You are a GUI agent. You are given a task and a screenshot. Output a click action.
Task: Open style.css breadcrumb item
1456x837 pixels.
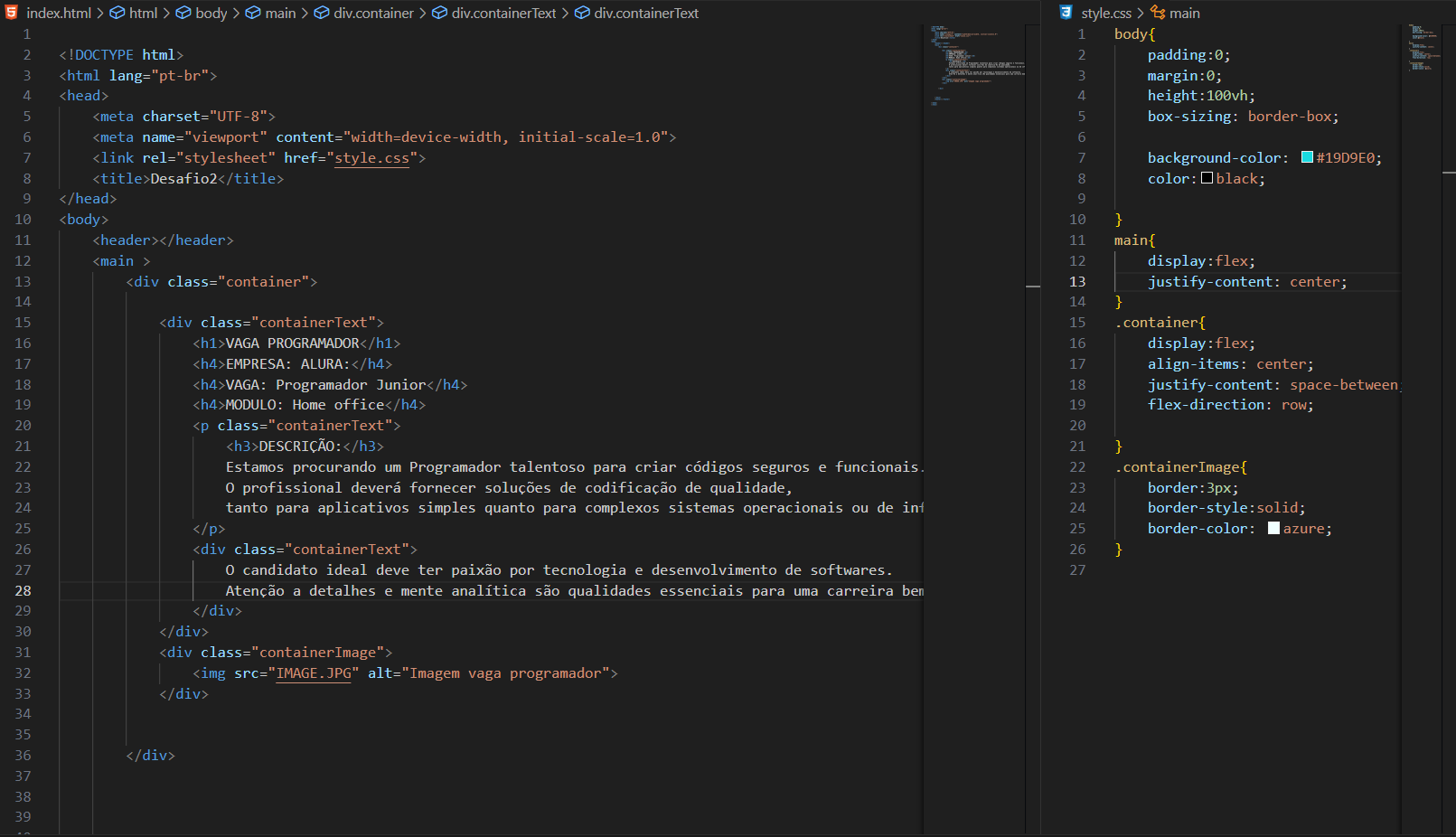pos(1106,13)
